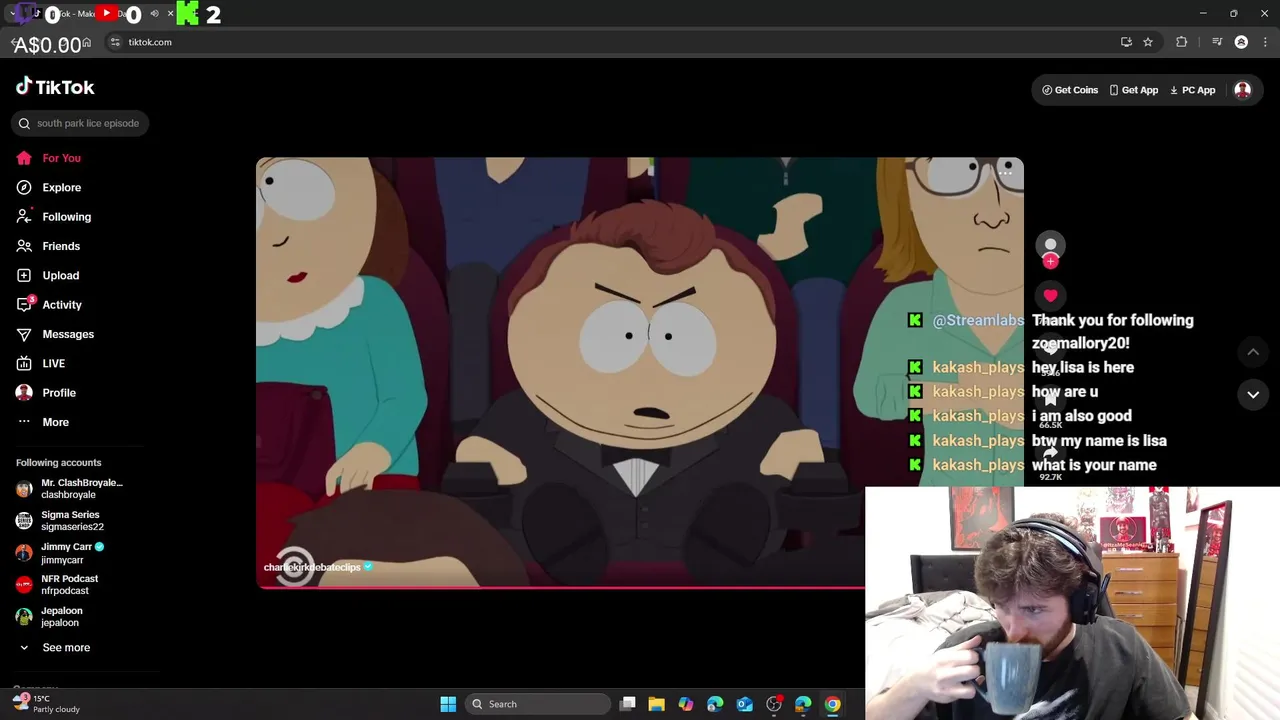The height and width of the screenshot is (720, 1280).
Task: Click the search magnifier icon in TikTok
Action: (24, 123)
